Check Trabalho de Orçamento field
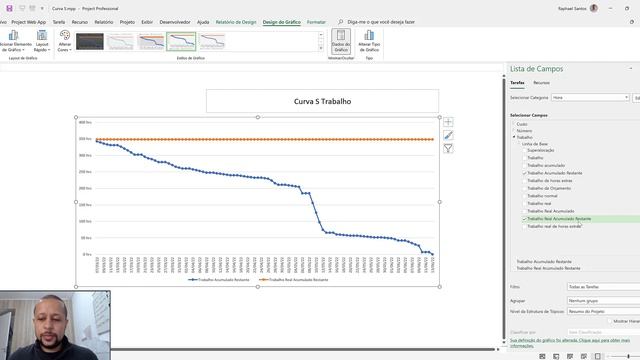 point(524,188)
